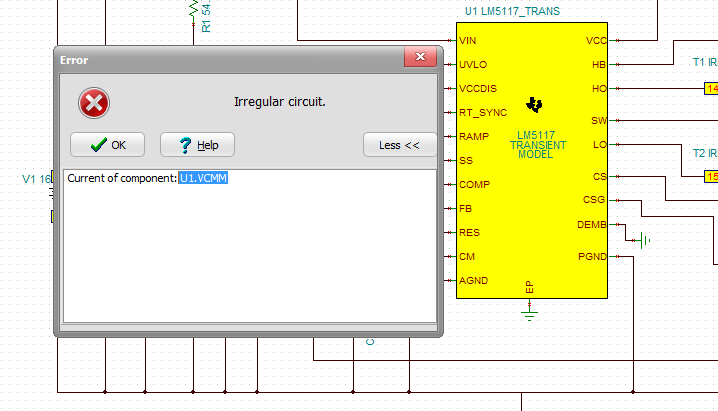This screenshot has width=718, height=411.
Task: Select the AGND pin label
Action: 473,281
